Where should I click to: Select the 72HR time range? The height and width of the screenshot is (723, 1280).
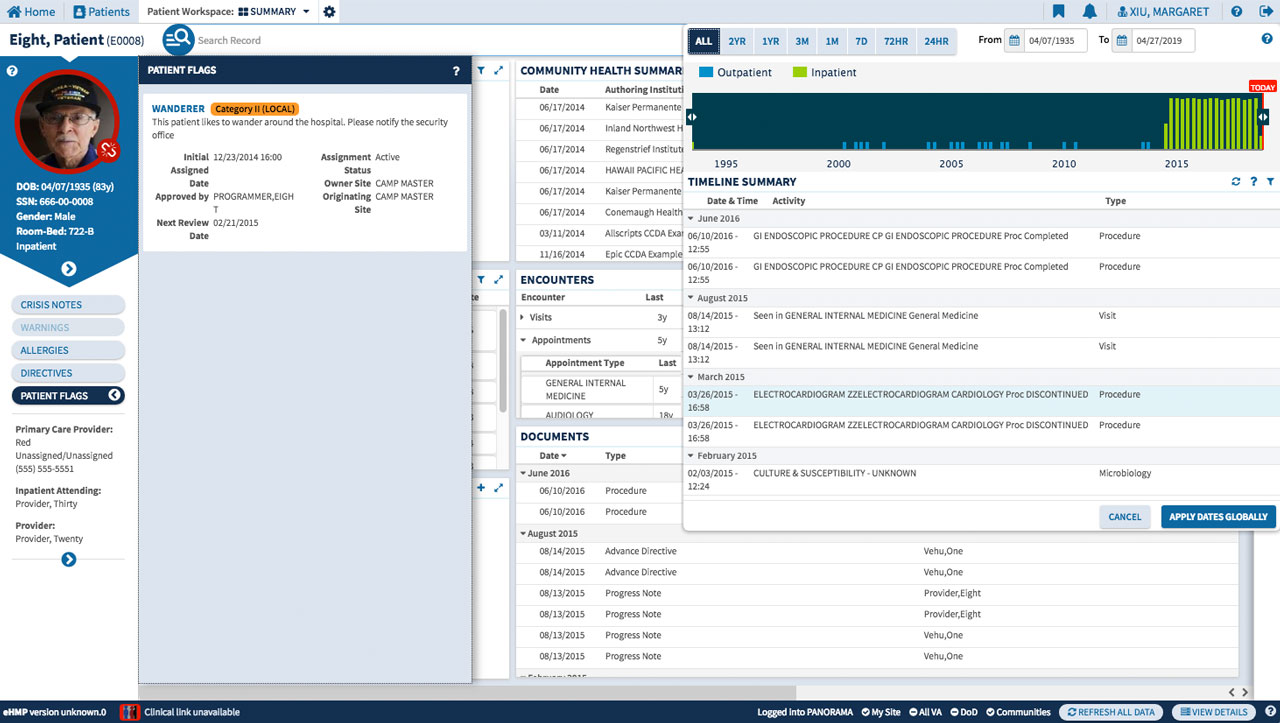[x=896, y=41]
